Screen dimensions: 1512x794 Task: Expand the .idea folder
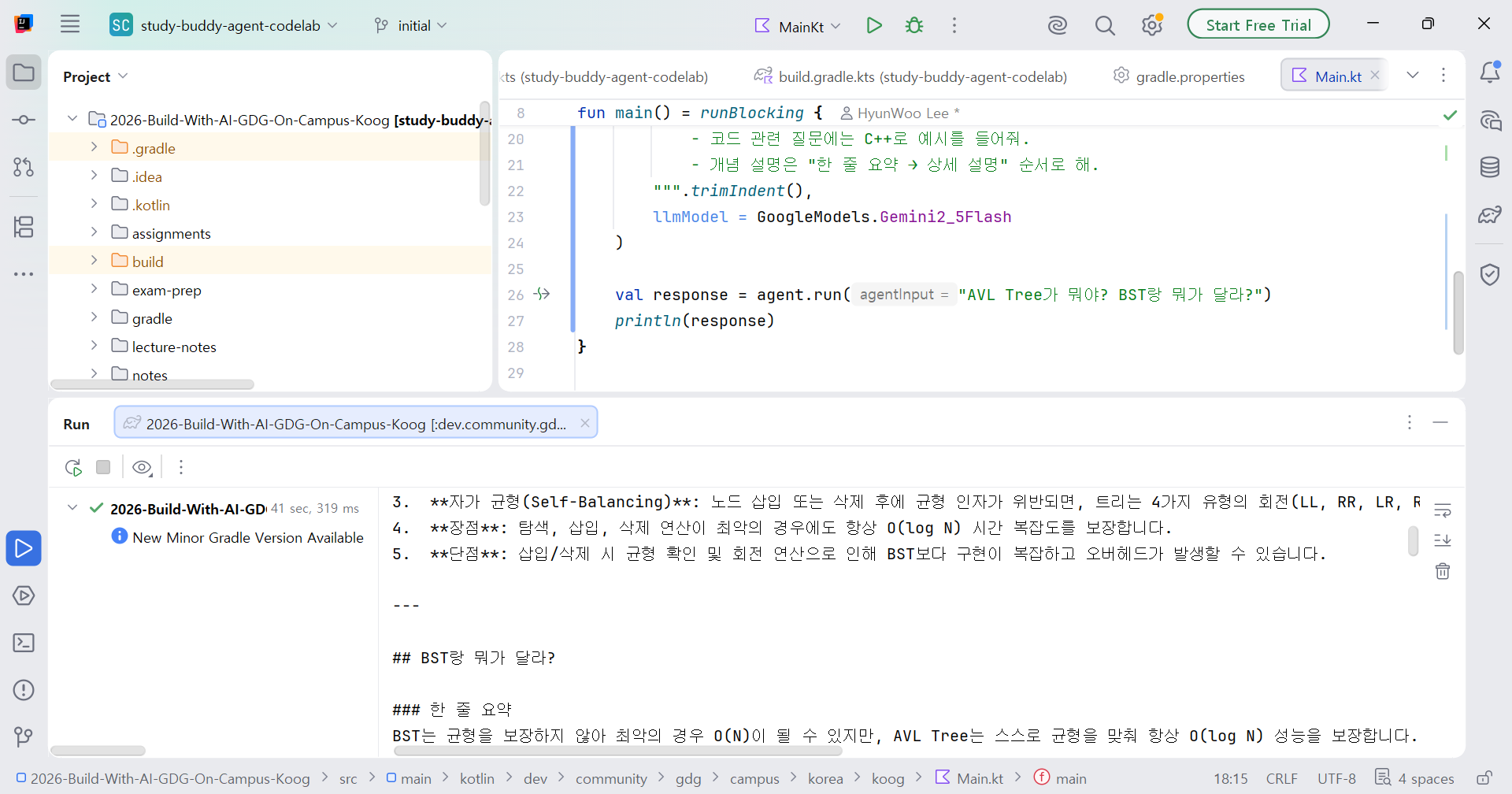pyautogui.click(x=94, y=176)
